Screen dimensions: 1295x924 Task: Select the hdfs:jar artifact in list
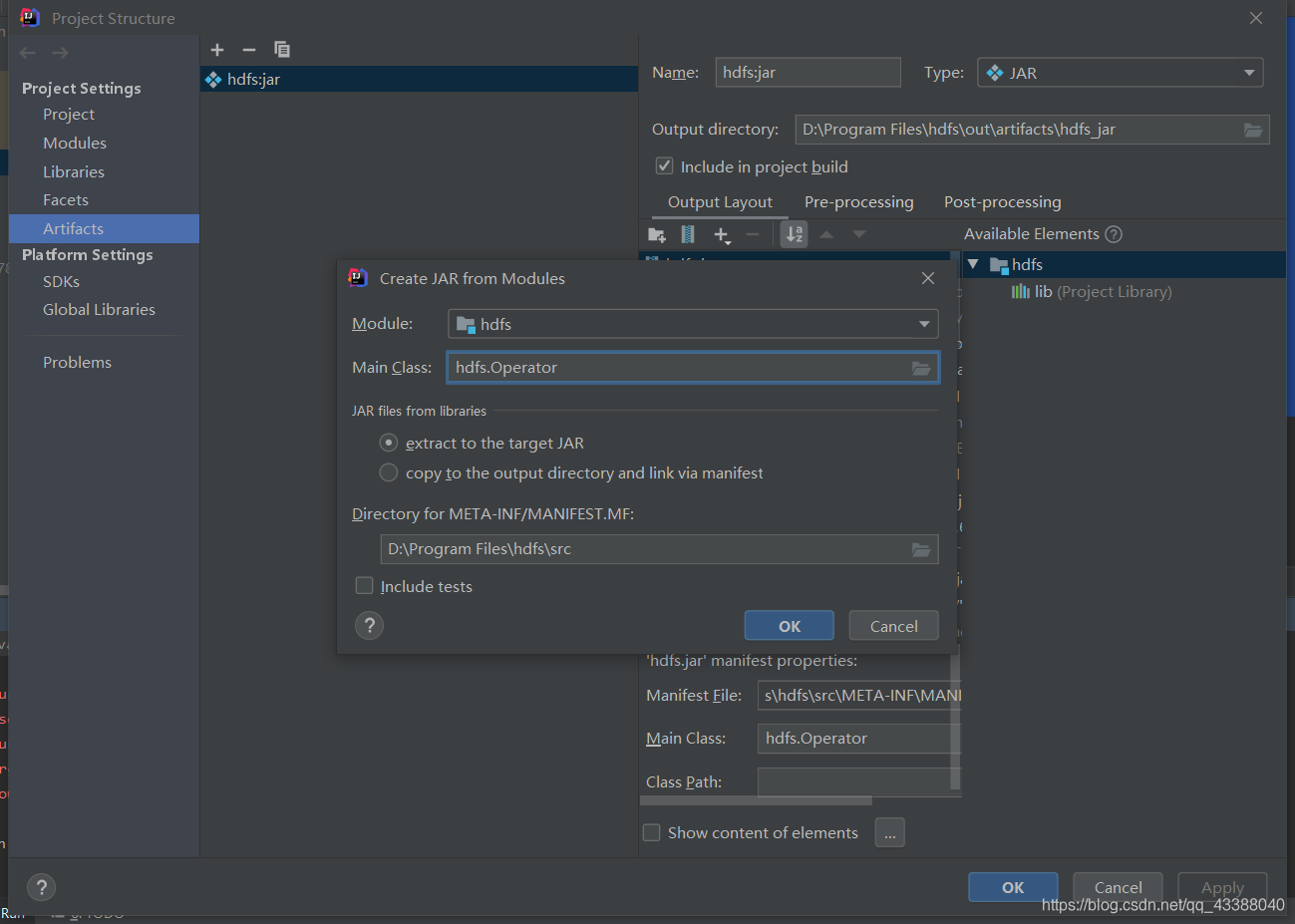tap(419, 79)
